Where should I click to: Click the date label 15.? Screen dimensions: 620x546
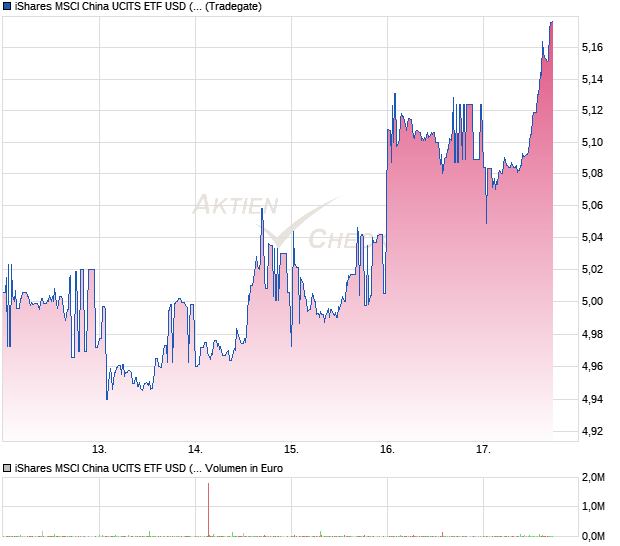point(291,450)
